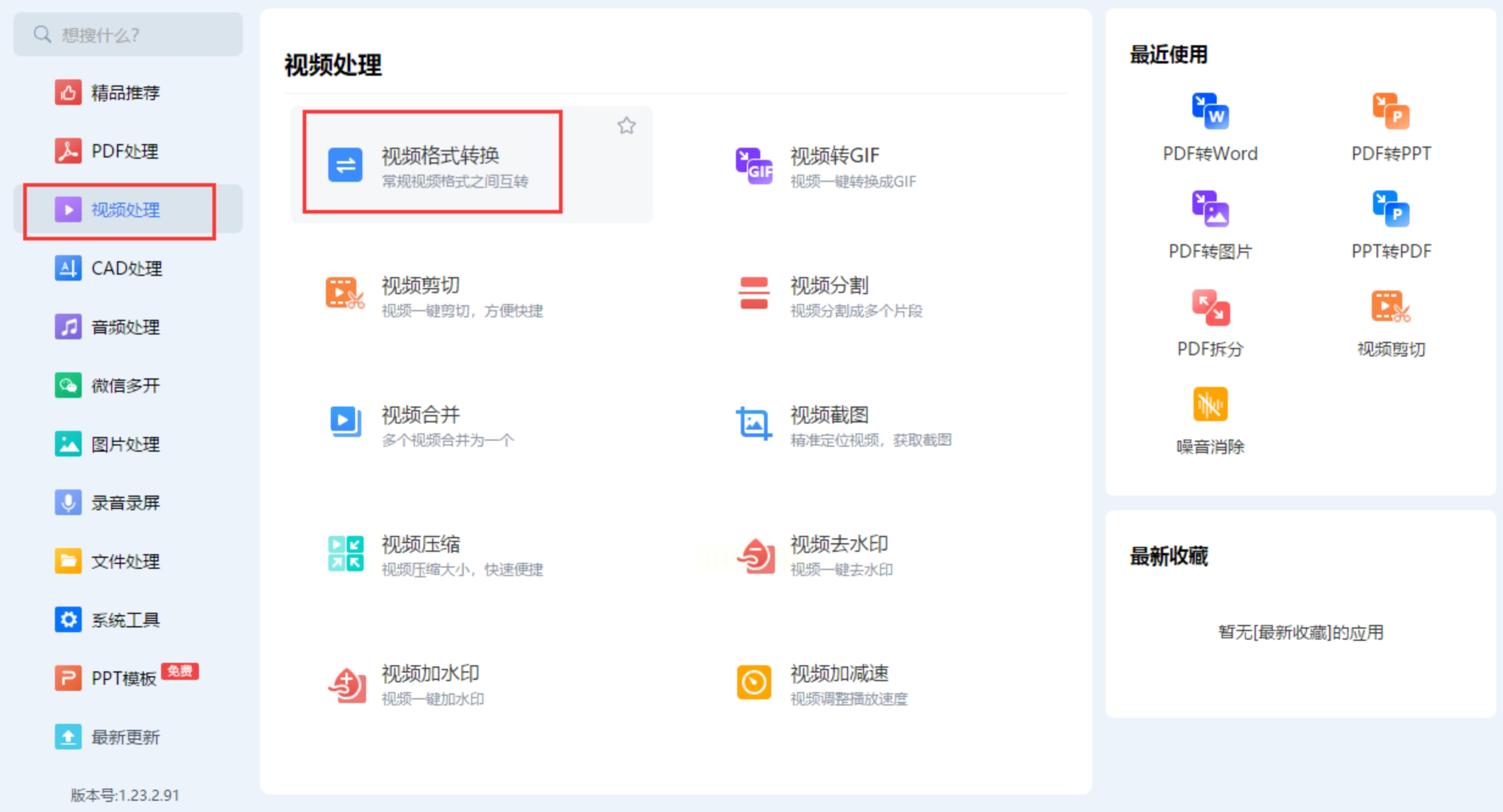The image size is (1503, 812).
Task: Go to 图片处理 category
Action: point(128,444)
